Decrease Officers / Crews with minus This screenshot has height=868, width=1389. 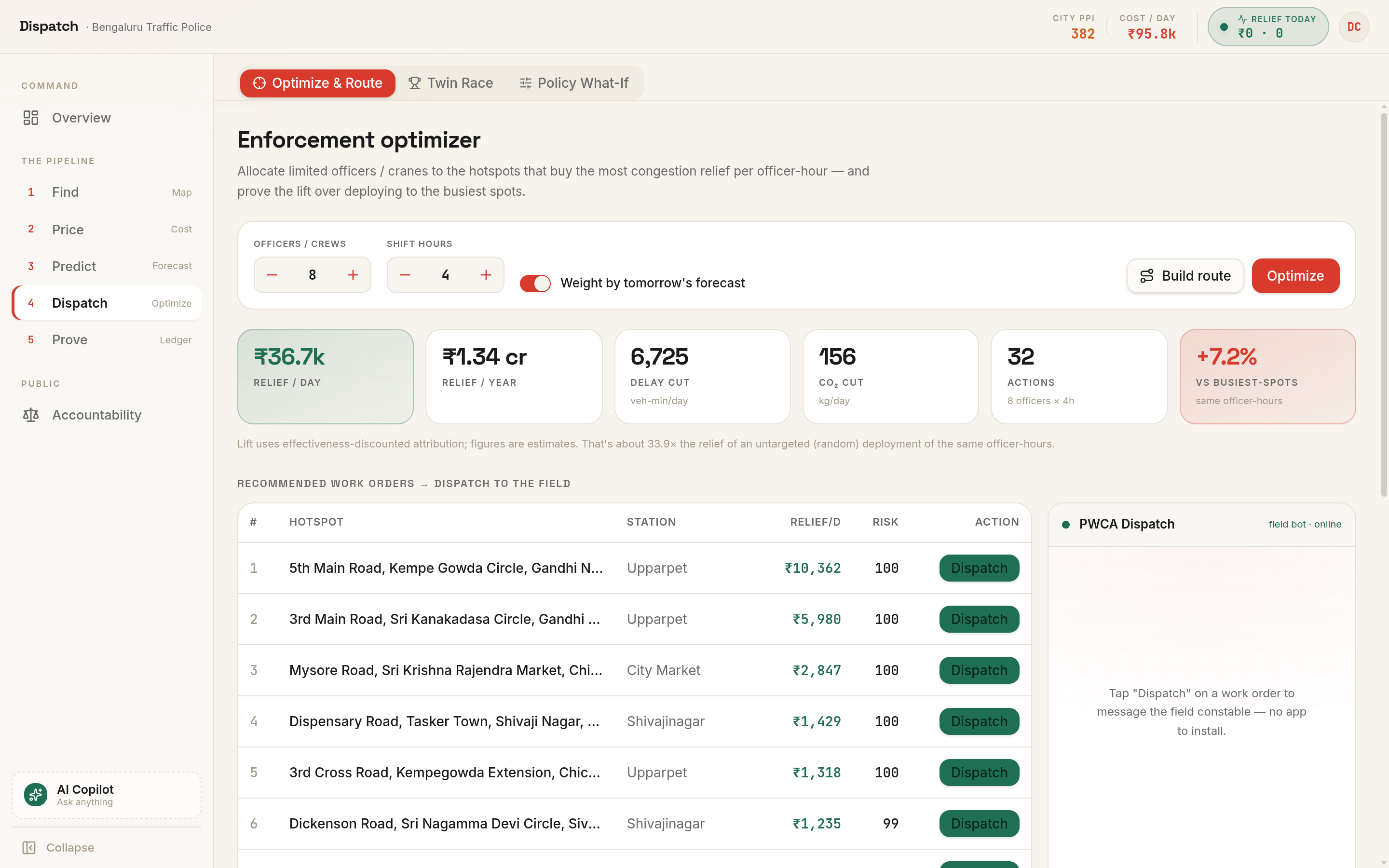[x=272, y=275]
